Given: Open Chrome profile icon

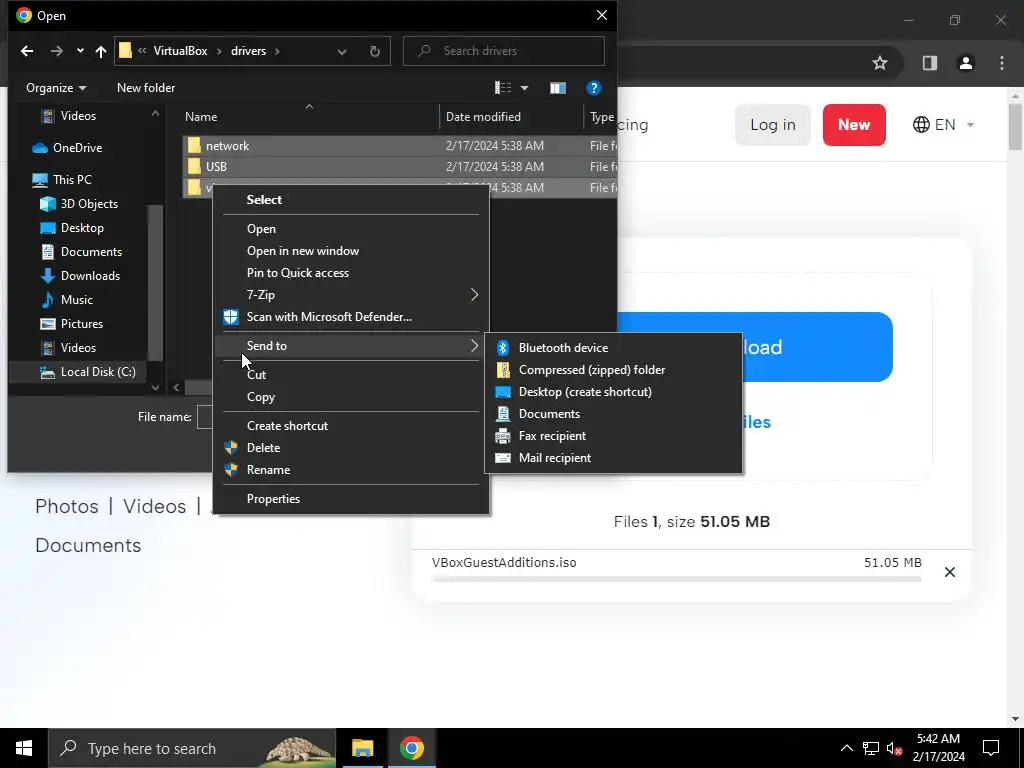Looking at the screenshot, I should [966, 63].
